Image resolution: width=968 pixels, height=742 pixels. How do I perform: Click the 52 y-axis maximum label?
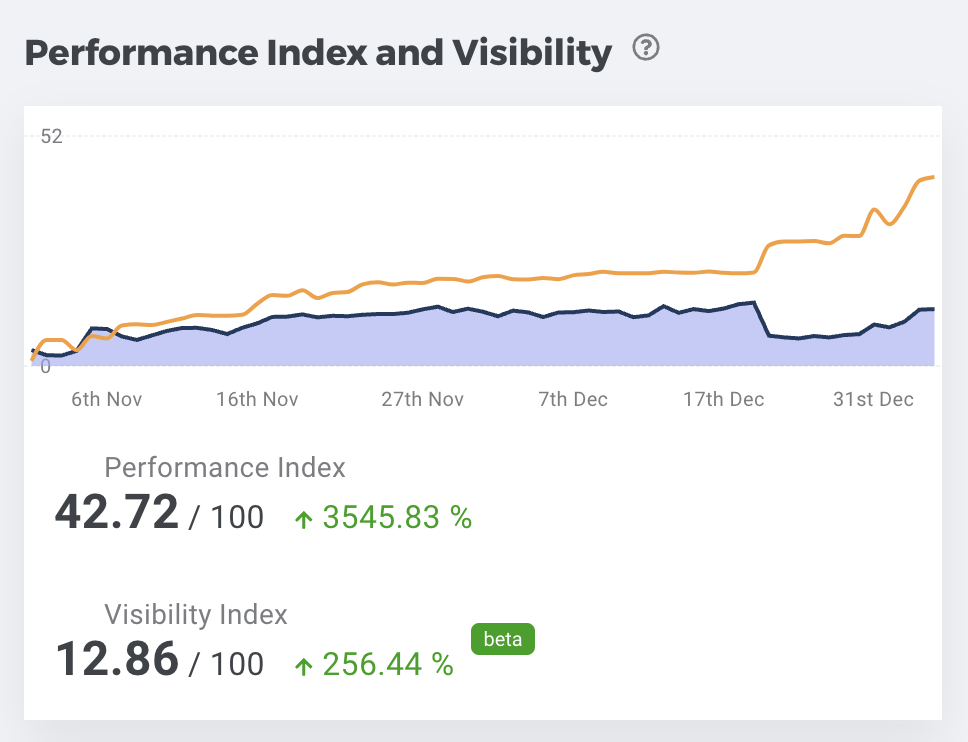pyautogui.click(x=51, y=136)
